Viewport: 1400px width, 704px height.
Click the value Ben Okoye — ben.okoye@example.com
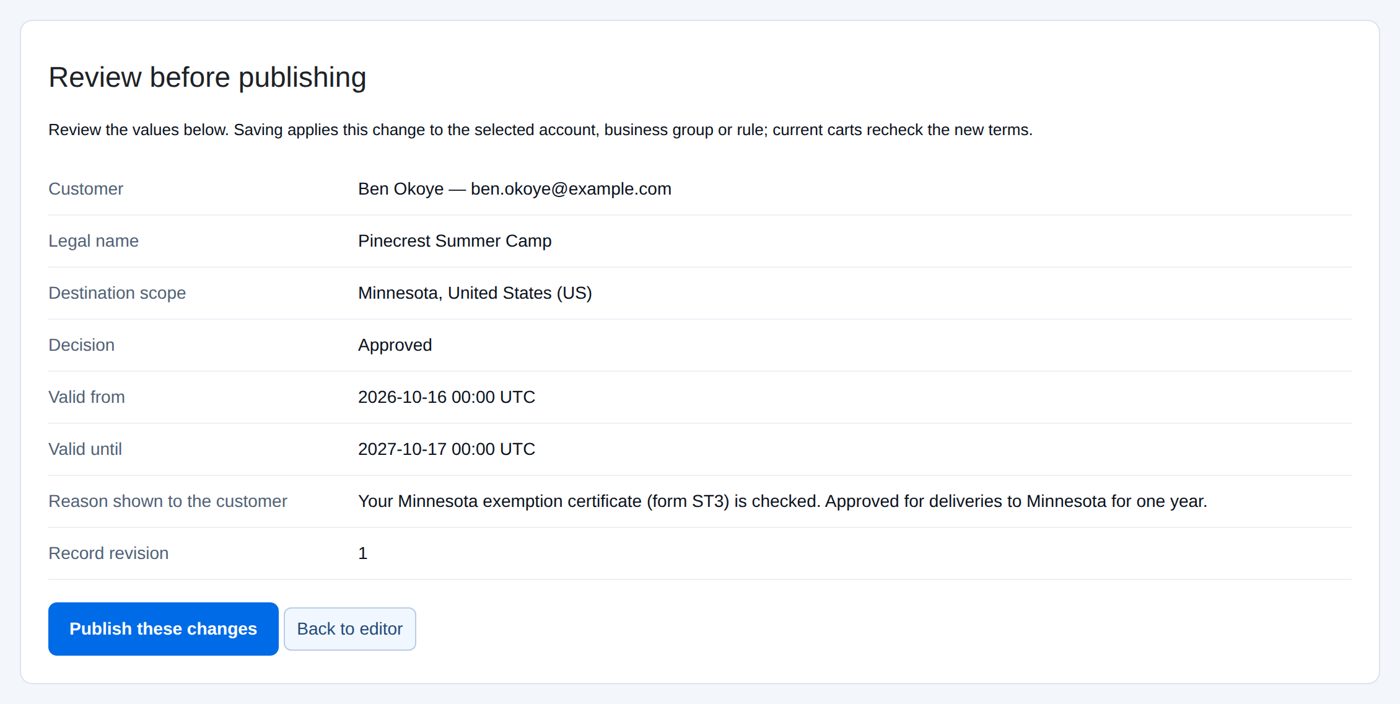tap(515, 189)
